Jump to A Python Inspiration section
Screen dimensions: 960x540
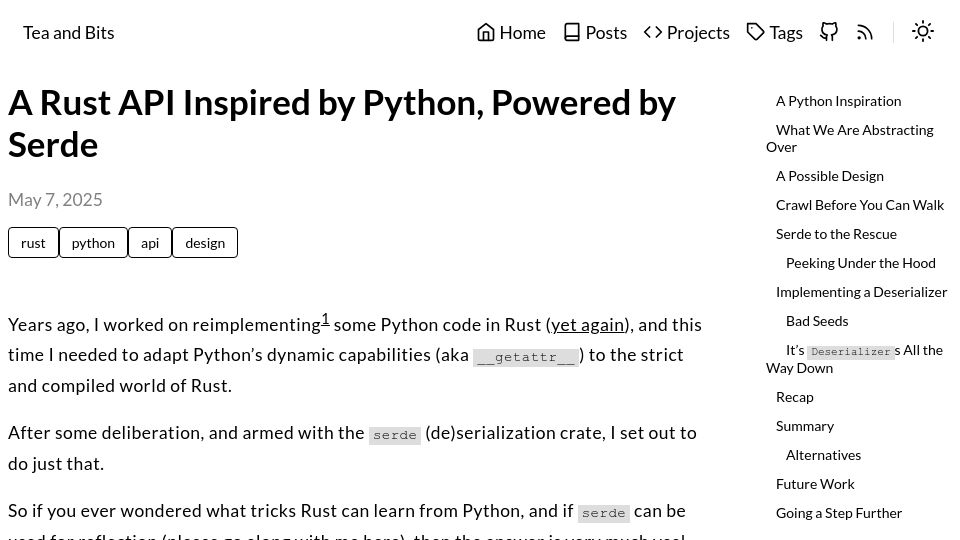click(838, 101)
